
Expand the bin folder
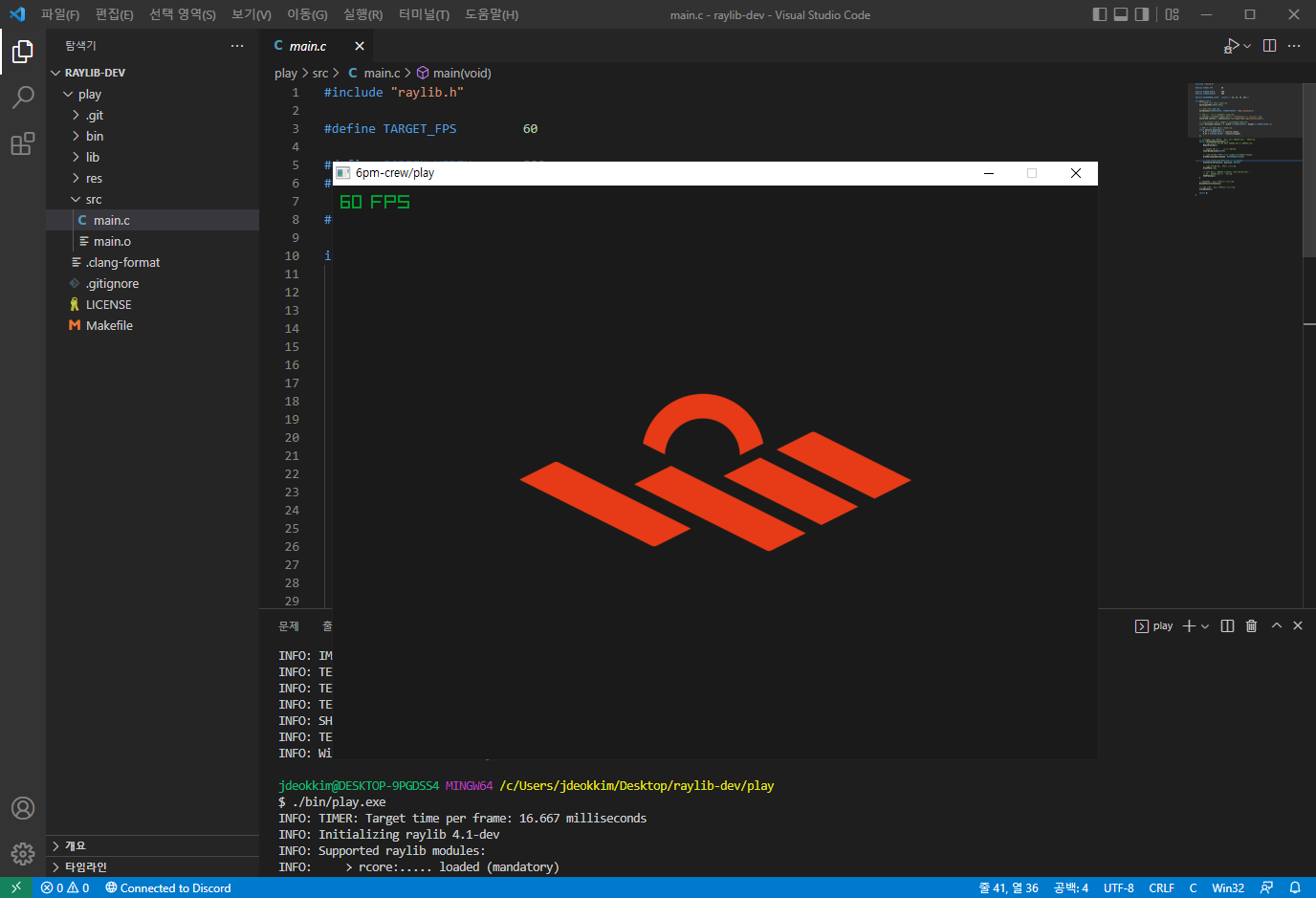click(153, 136)
